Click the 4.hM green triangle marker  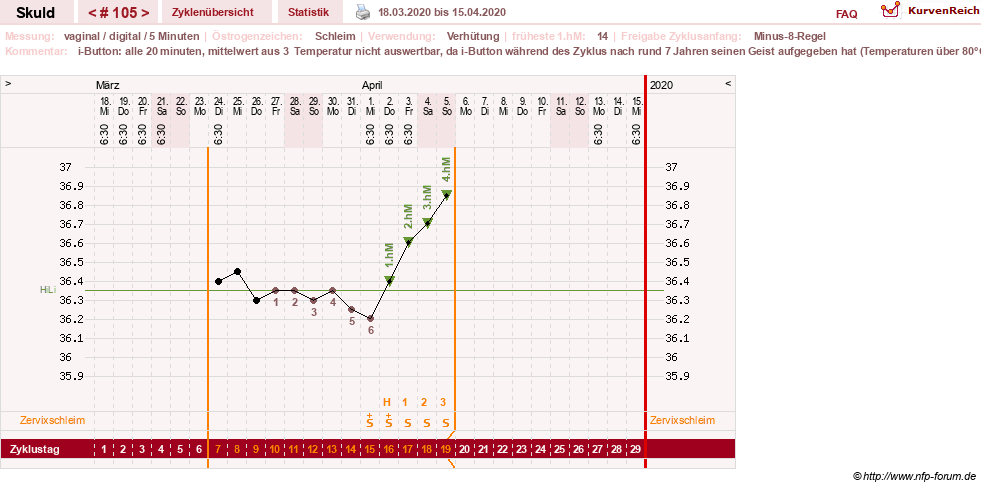pyautogui.click(x=446, y=193)
